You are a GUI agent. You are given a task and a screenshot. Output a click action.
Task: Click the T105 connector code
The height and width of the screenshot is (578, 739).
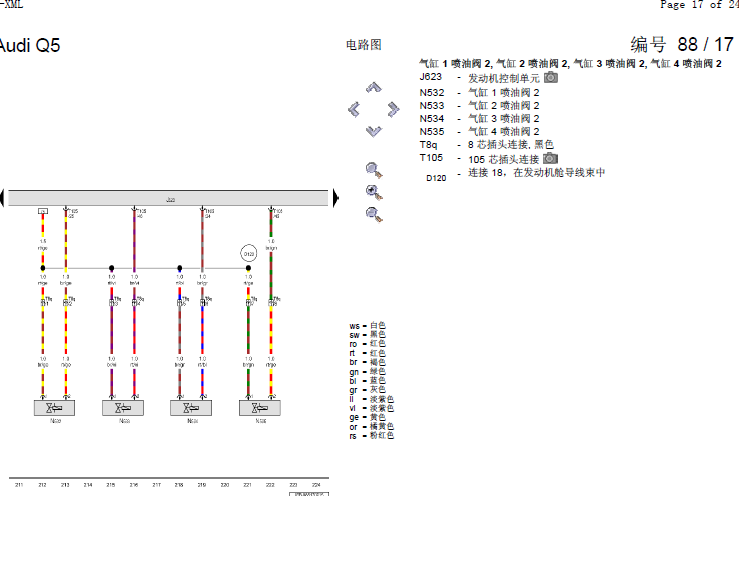pyautogui.click(x=431, y=158)
